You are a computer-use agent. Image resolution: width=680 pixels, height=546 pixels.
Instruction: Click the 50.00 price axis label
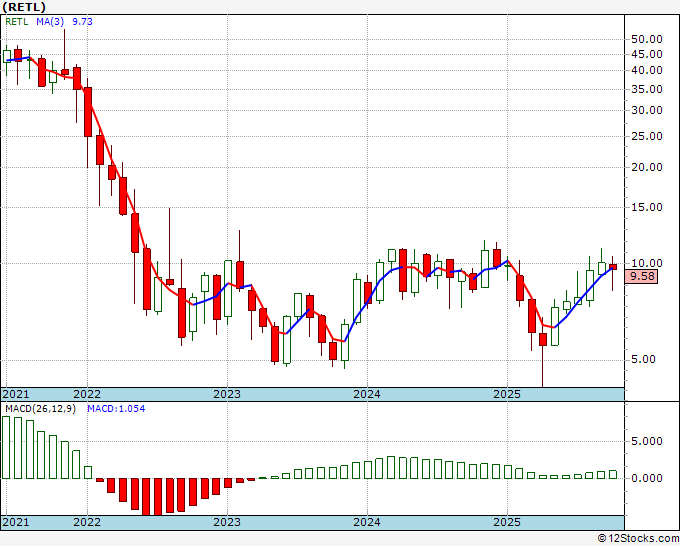647,39
